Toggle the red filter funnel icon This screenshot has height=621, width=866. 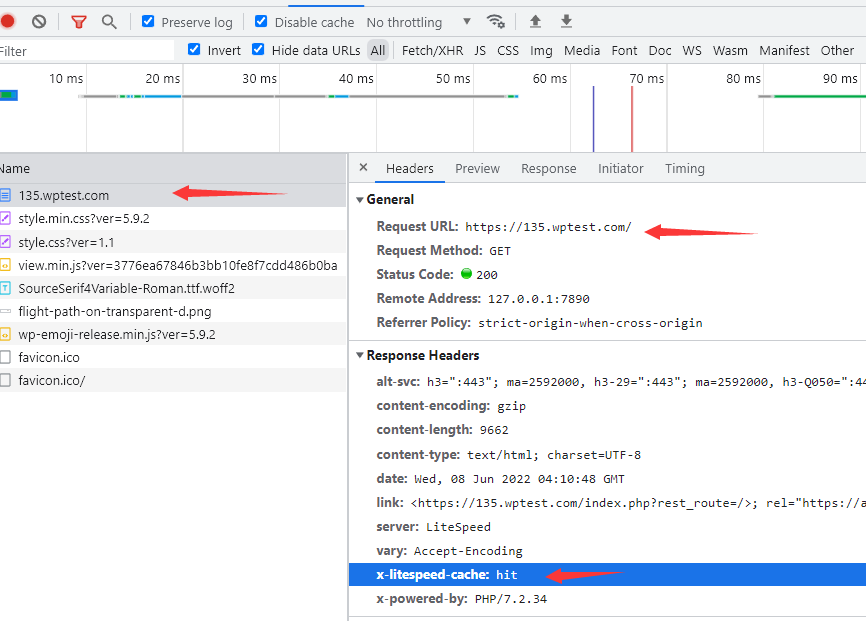tap(78, 21)
